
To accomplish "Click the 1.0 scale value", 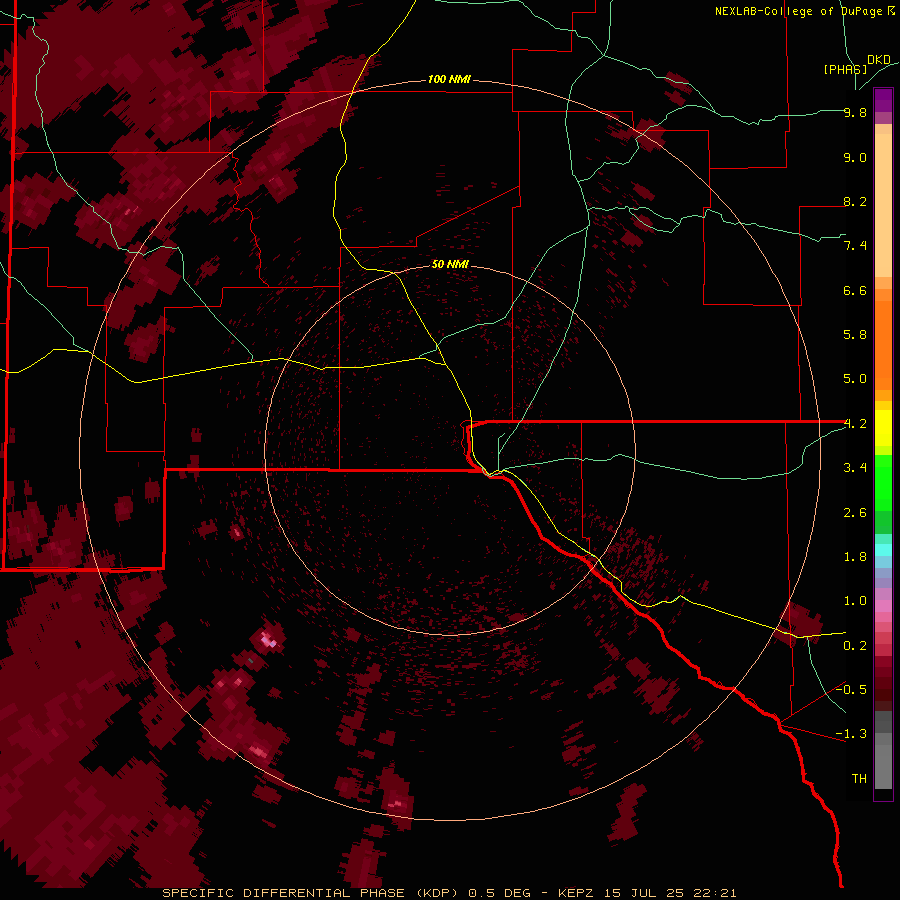I will [x=855, y=601].
